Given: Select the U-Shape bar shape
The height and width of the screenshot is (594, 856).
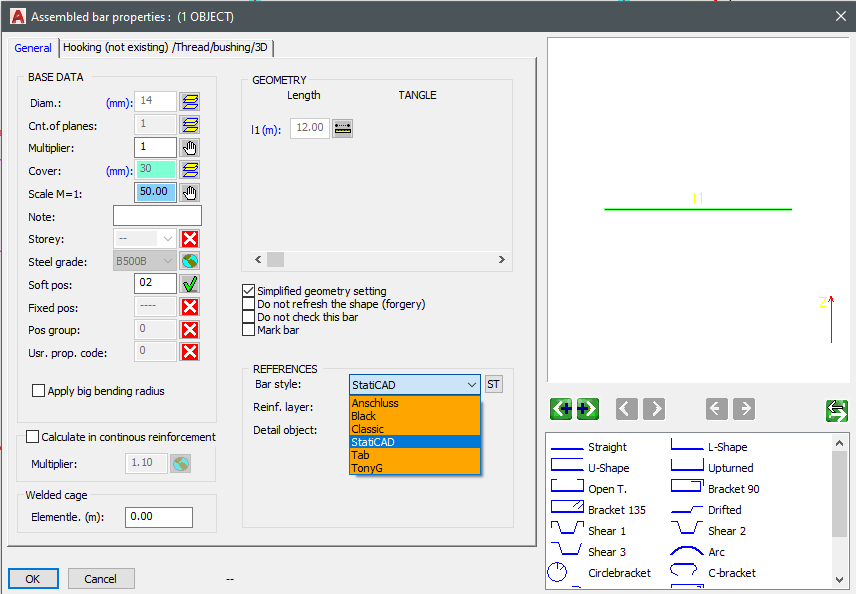Looking at the screenshot, I should tap(591, 468).
